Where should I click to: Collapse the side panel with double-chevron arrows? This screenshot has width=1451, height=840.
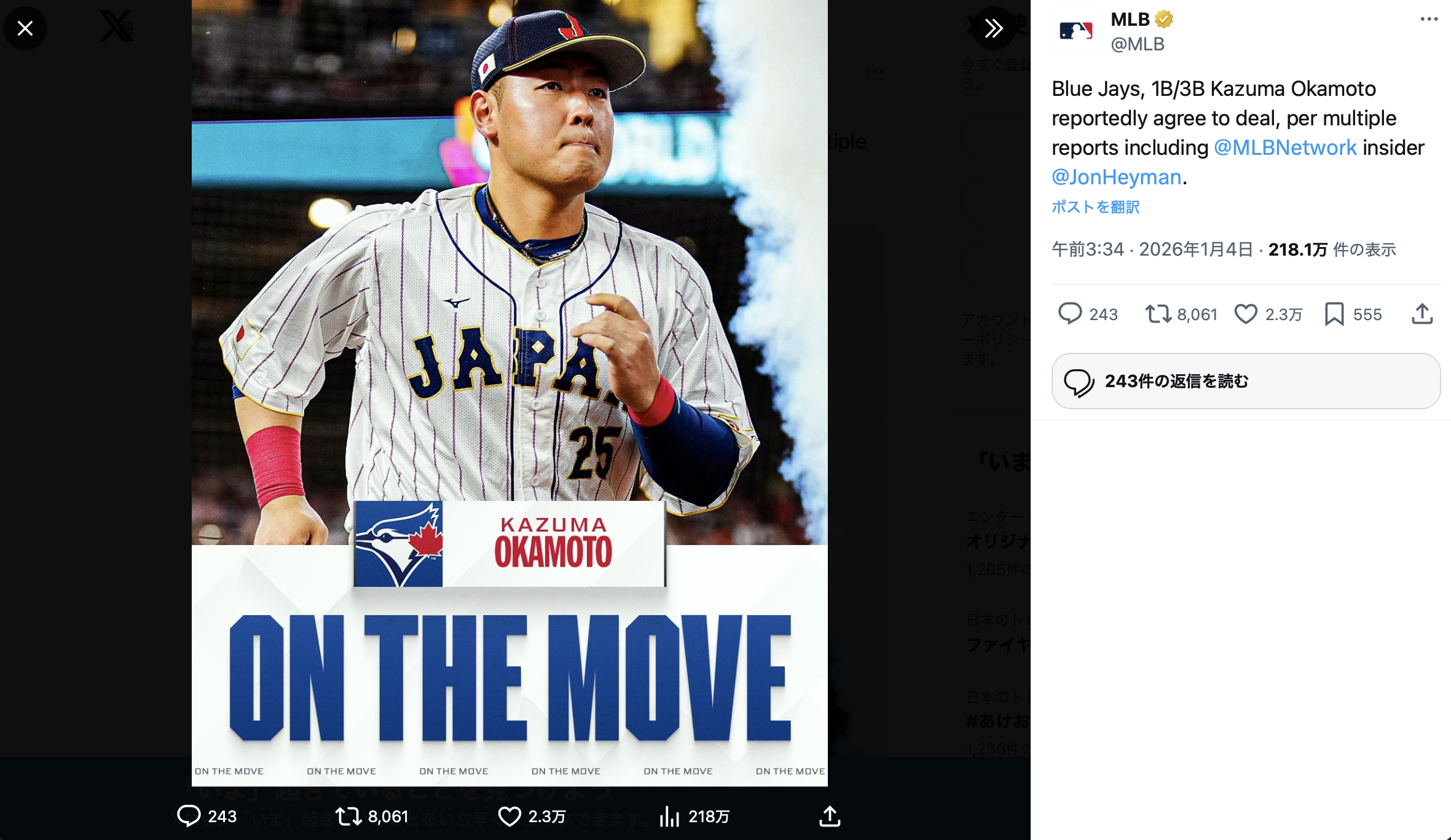pos(993,28)
